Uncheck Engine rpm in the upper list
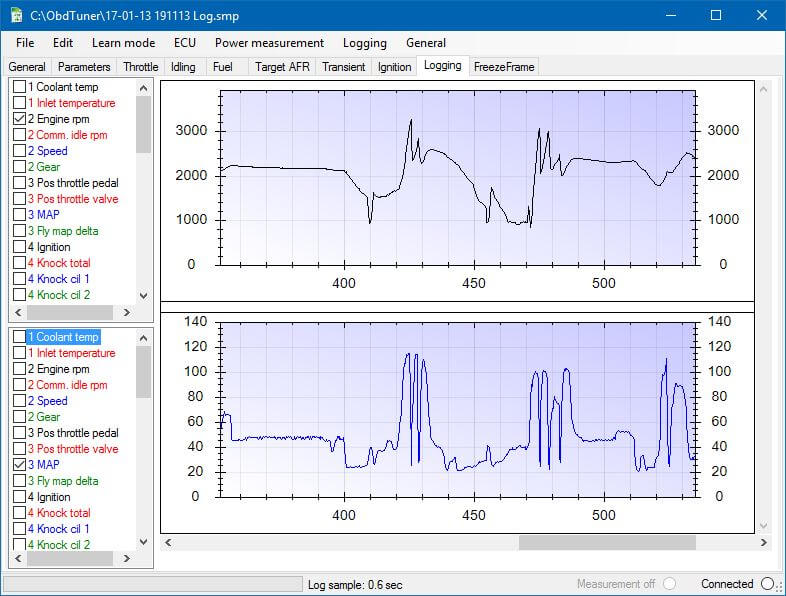Image resolution: width=786 pixels, height=596 pixels. coord(19,119)
